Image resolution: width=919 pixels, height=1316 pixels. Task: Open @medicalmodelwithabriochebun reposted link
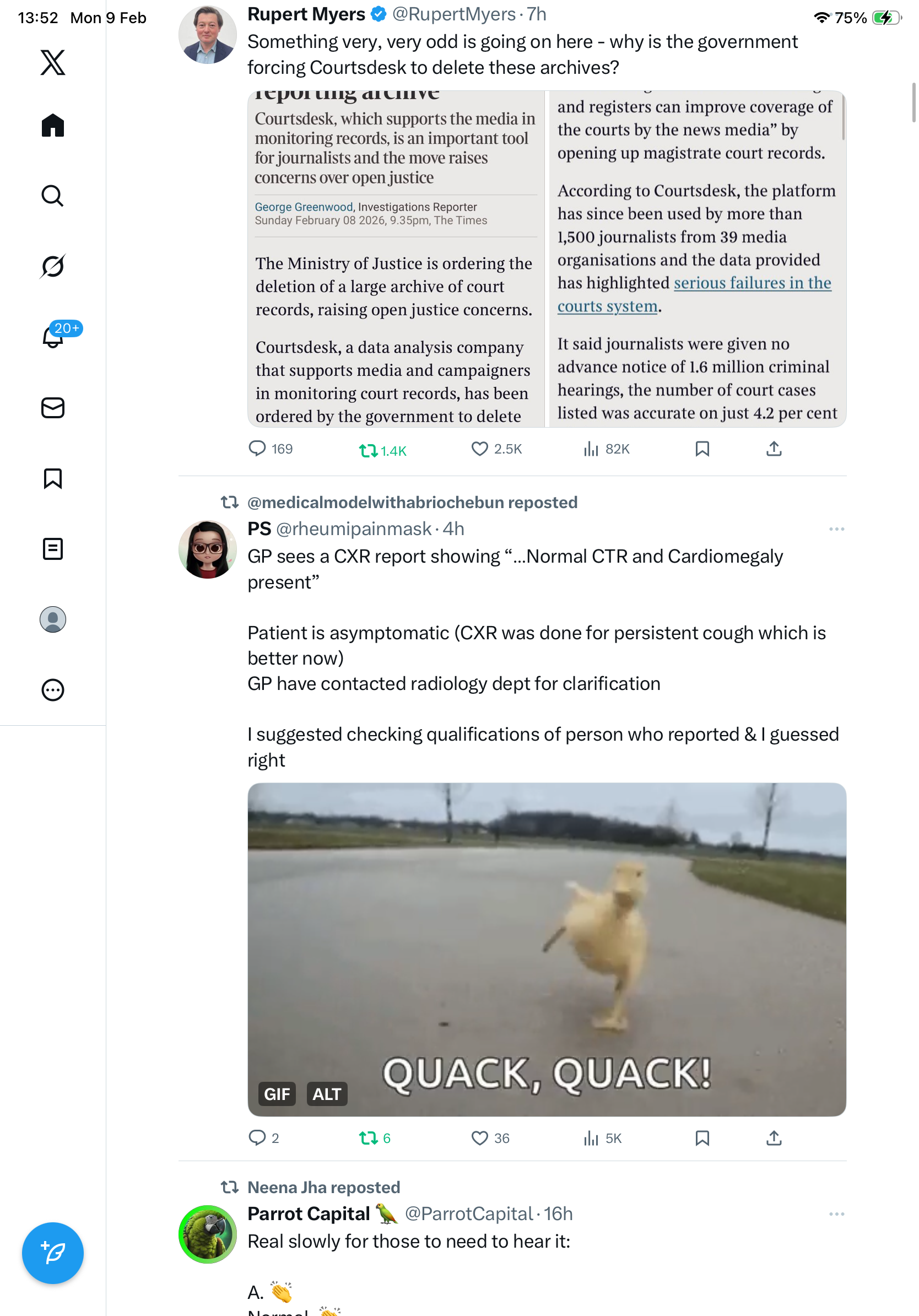[412, 502]
